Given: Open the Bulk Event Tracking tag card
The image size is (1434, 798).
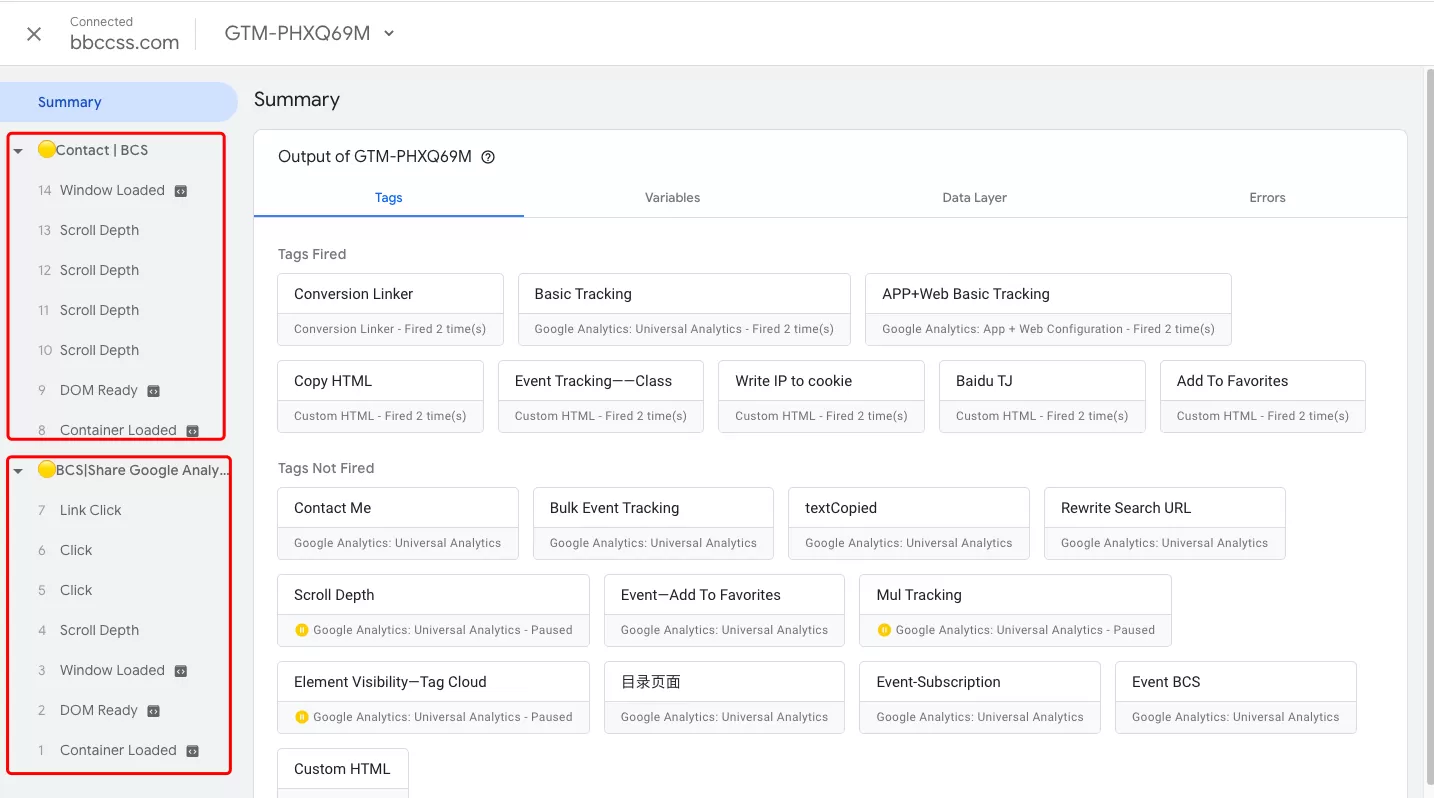Looking at the screenshot, I should [x=653, y=523].
